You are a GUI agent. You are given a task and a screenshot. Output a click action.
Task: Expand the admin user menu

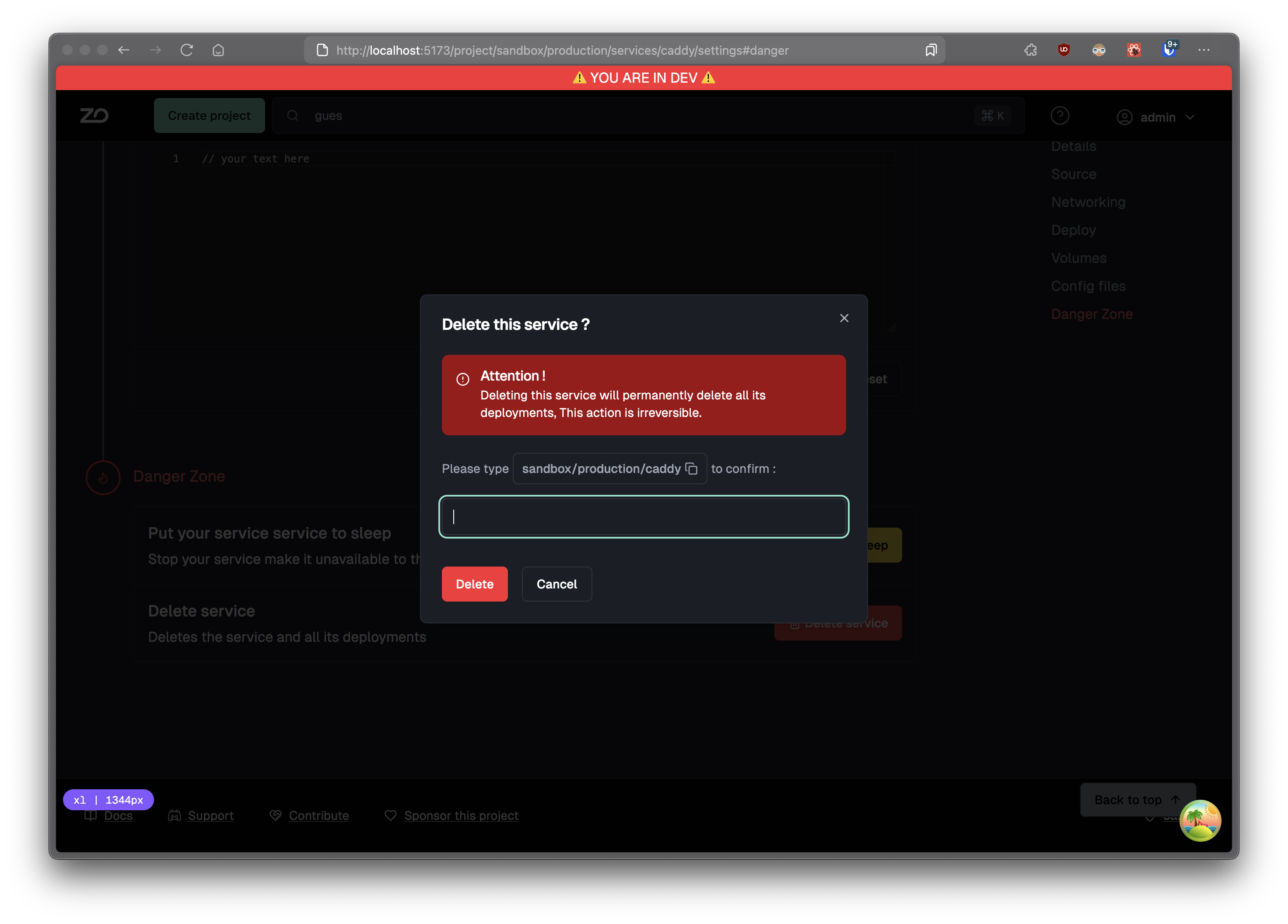pos(1156,117)
